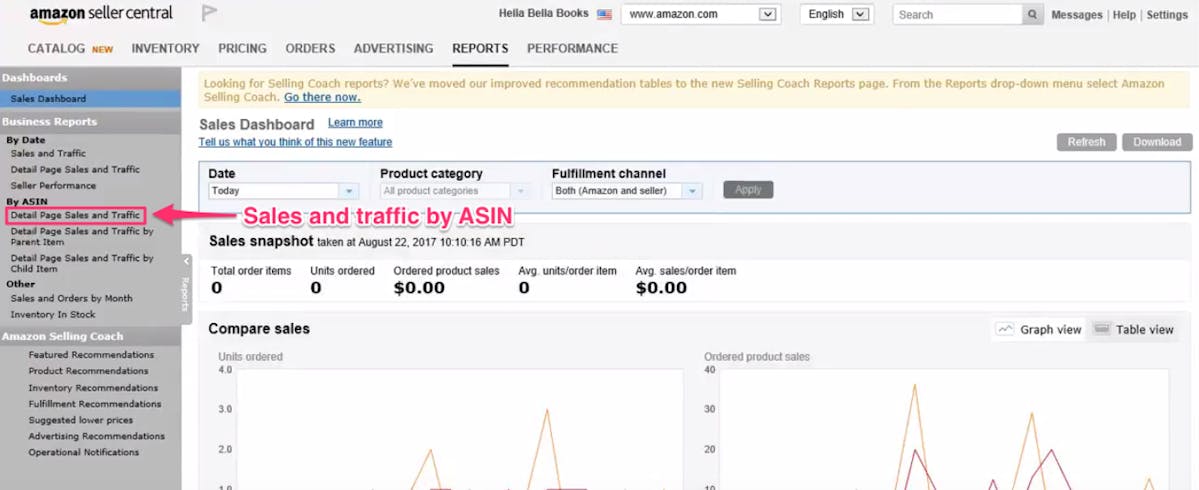The image size is (1199, 490).
Task: Open the www.amazon.com marketplace dropdown
Action: [700, 15]
